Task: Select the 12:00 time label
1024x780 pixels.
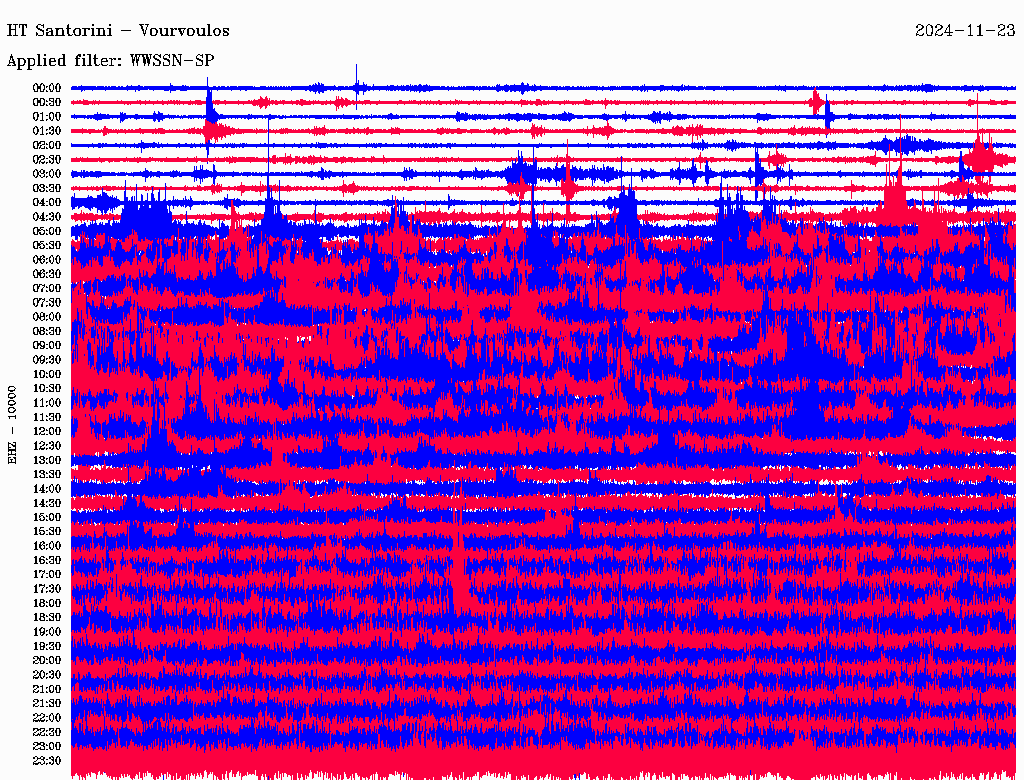Action: 47,431
